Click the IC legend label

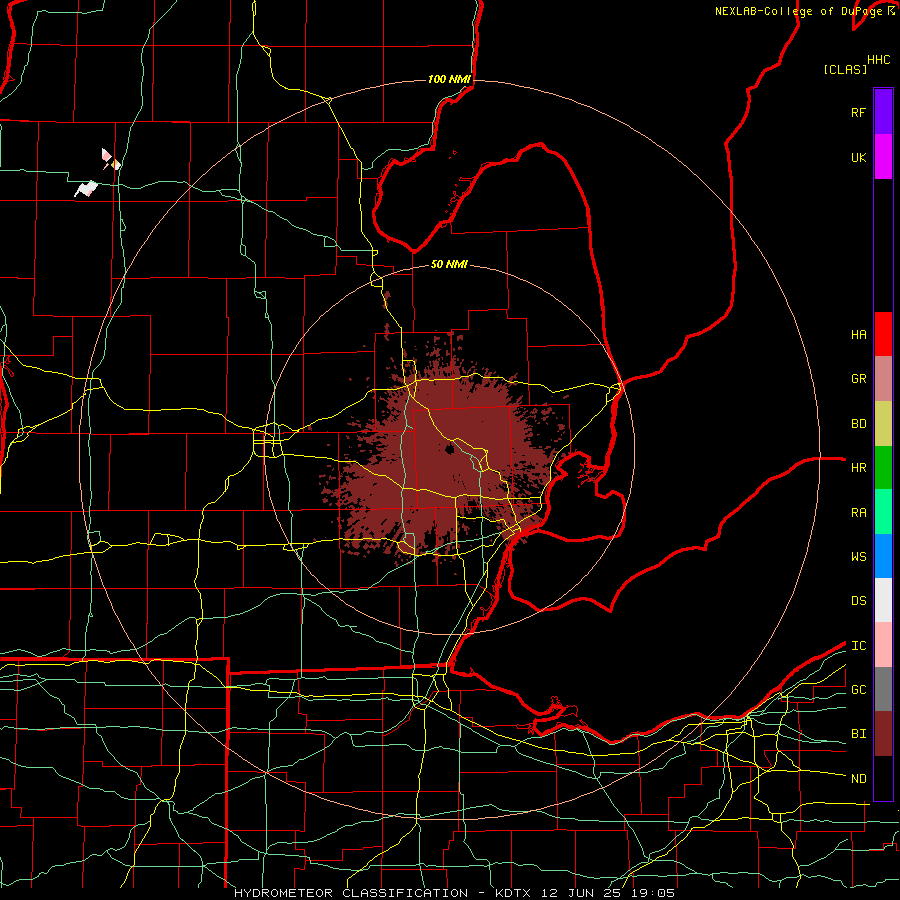point(858,646)
